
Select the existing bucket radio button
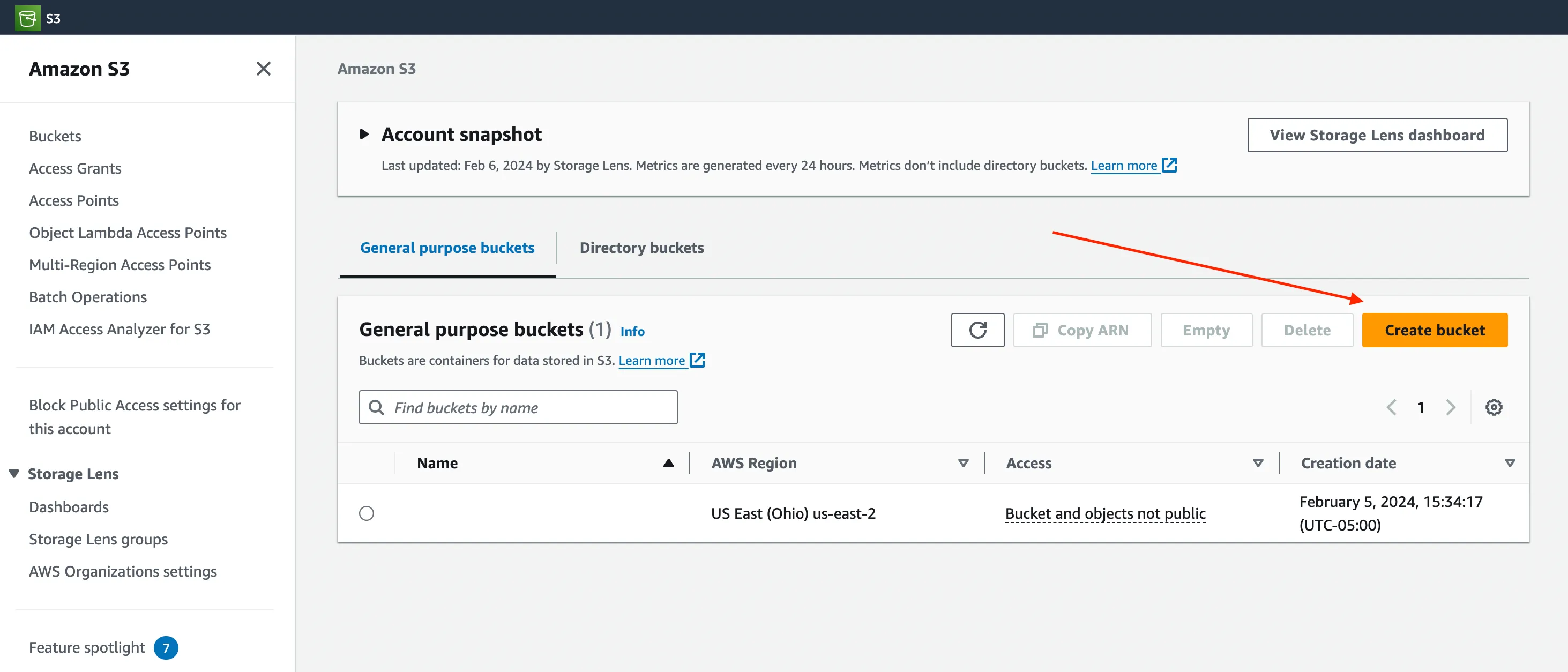click(367, 513)
